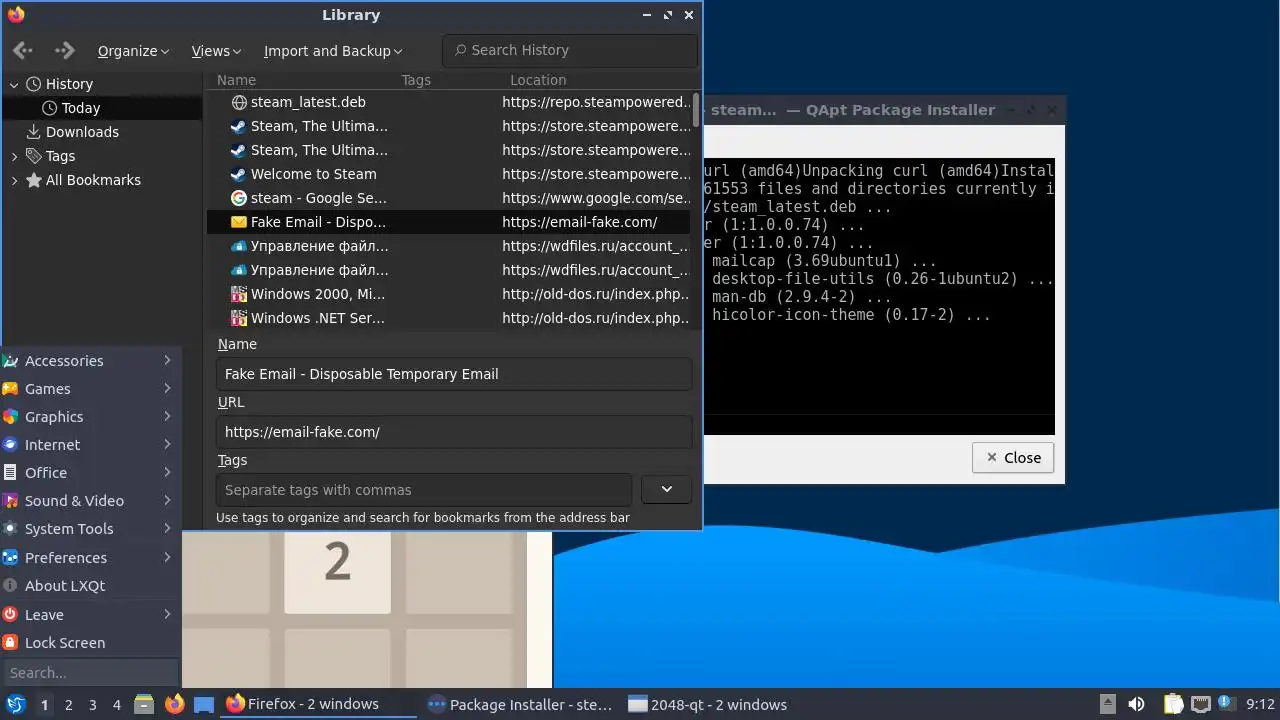Open the Games submenu

(x=90, y=389)
